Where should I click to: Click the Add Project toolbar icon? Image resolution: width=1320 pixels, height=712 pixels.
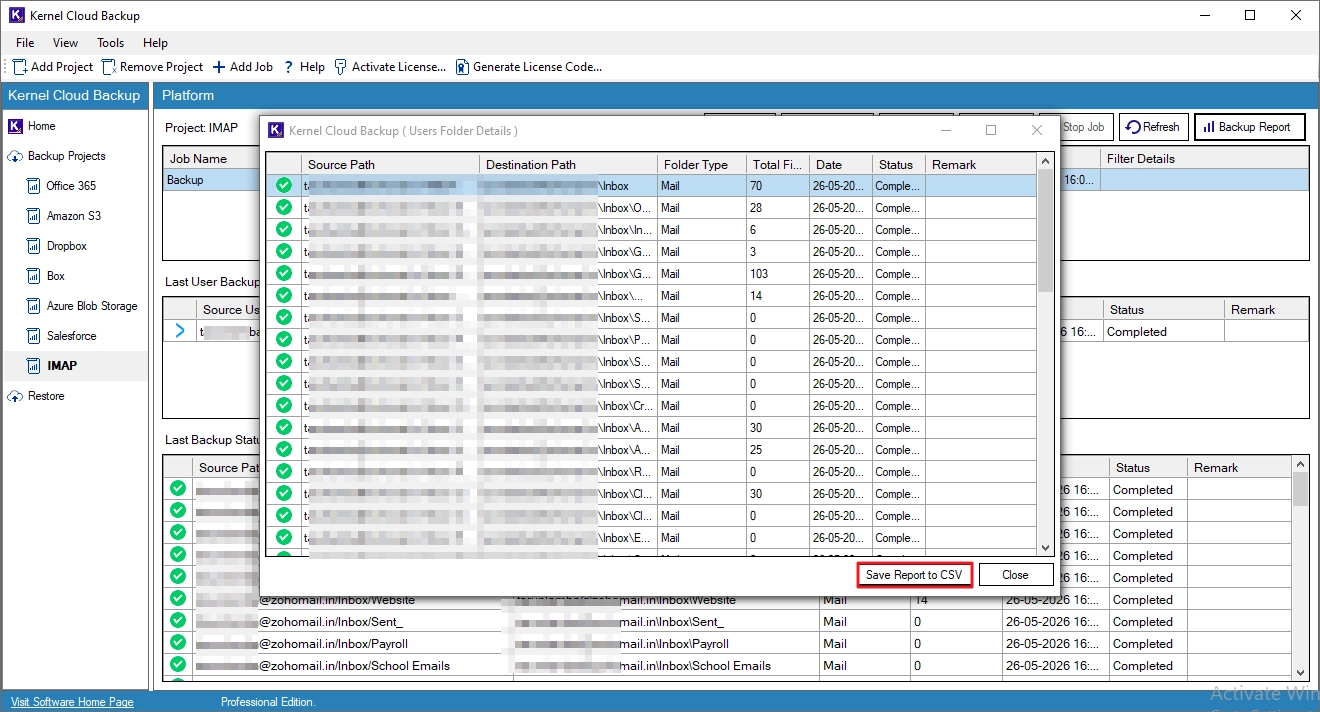point(20,67)
